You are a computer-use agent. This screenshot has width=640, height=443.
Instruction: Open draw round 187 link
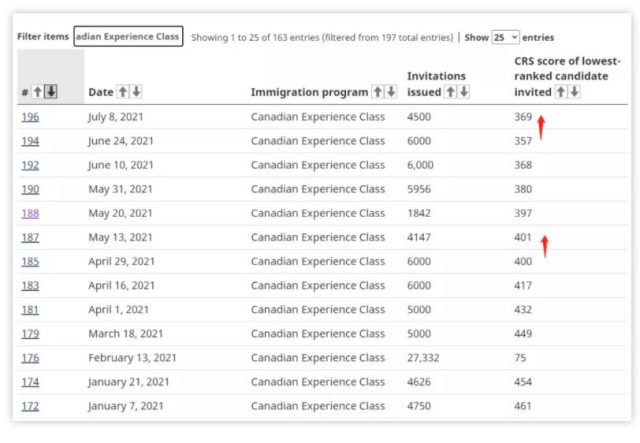pyautogui.click(x=30, y=237)
